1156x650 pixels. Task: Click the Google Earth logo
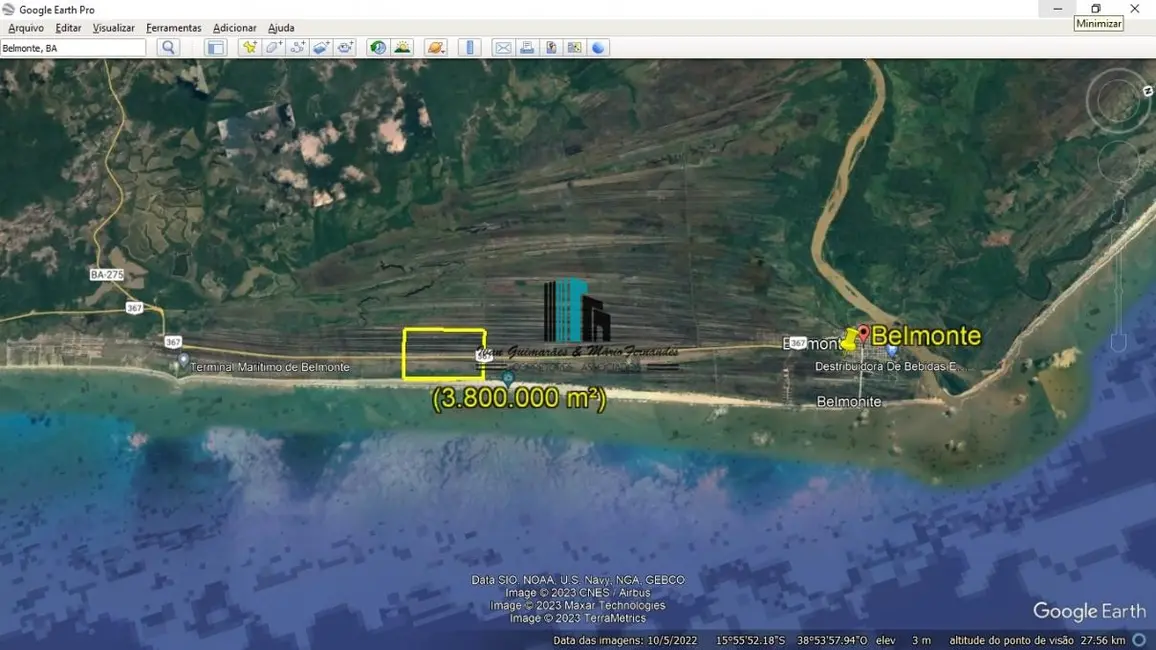click(1089, 611)
